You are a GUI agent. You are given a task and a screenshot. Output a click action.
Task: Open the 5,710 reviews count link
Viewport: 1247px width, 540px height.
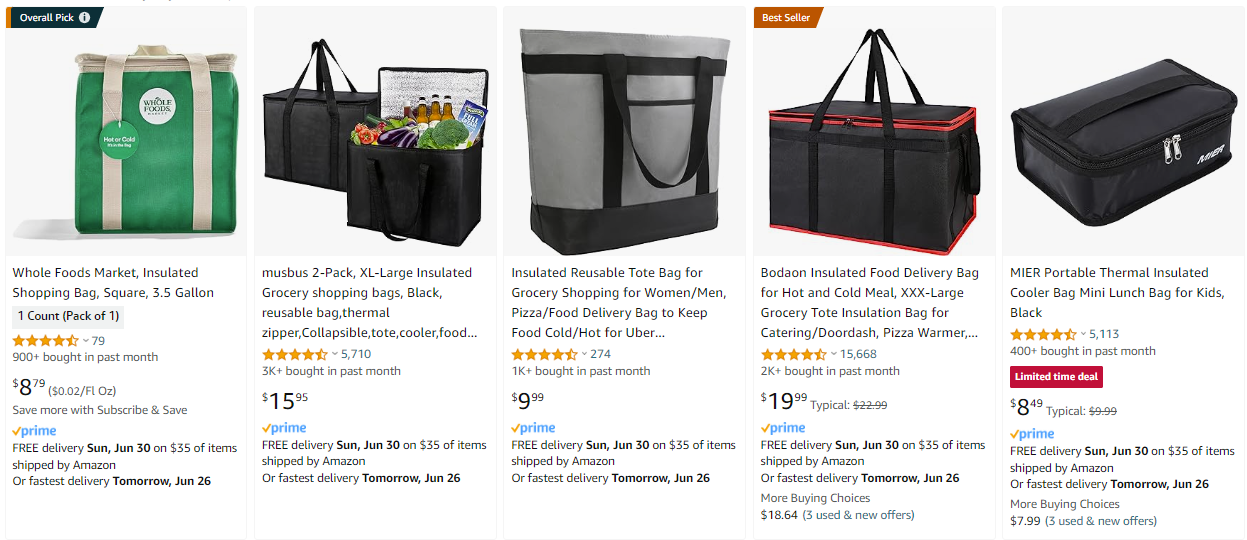356,354
